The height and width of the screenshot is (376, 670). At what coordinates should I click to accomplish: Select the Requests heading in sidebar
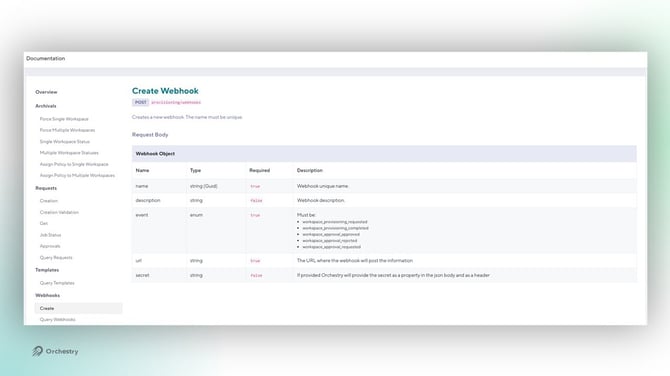[46, 188]
